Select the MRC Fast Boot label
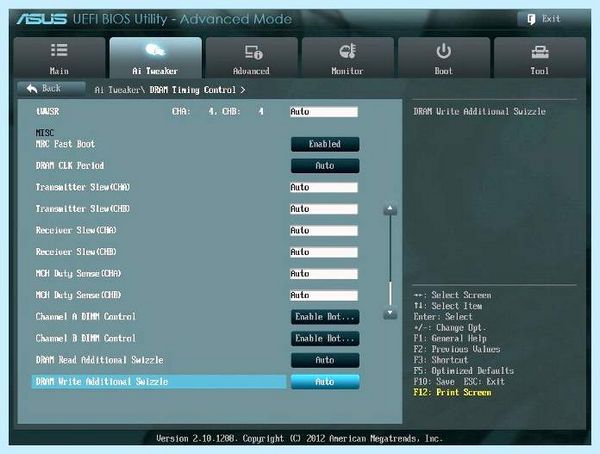Screen dimensions: 600x454 [x=65, y=144]
